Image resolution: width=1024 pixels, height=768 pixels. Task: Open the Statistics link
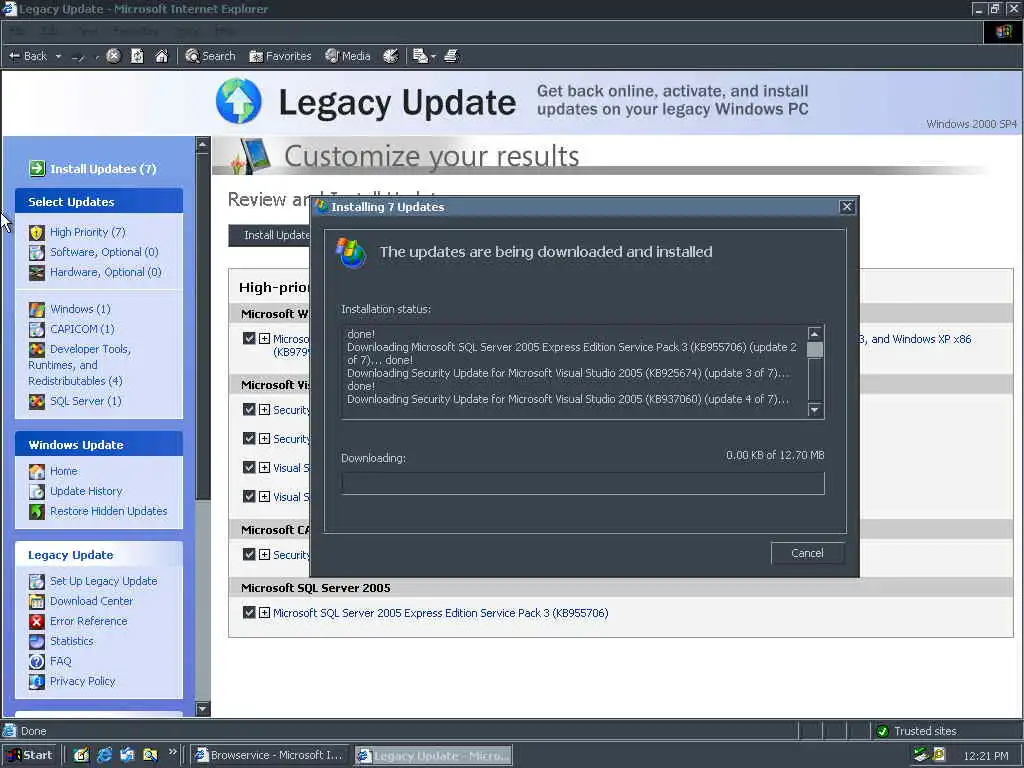point(72,641)
